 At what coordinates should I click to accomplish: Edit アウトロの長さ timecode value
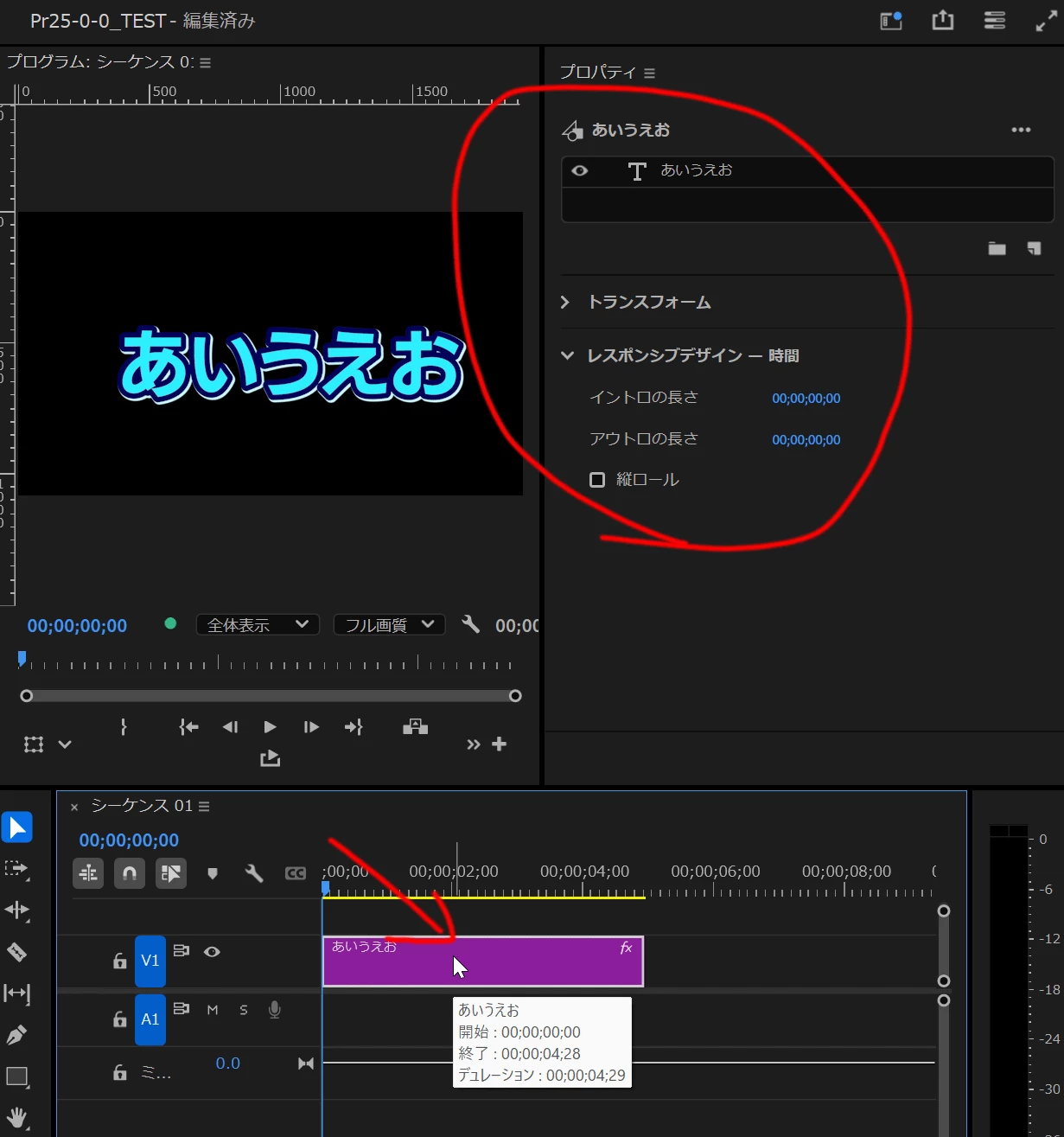806,440
